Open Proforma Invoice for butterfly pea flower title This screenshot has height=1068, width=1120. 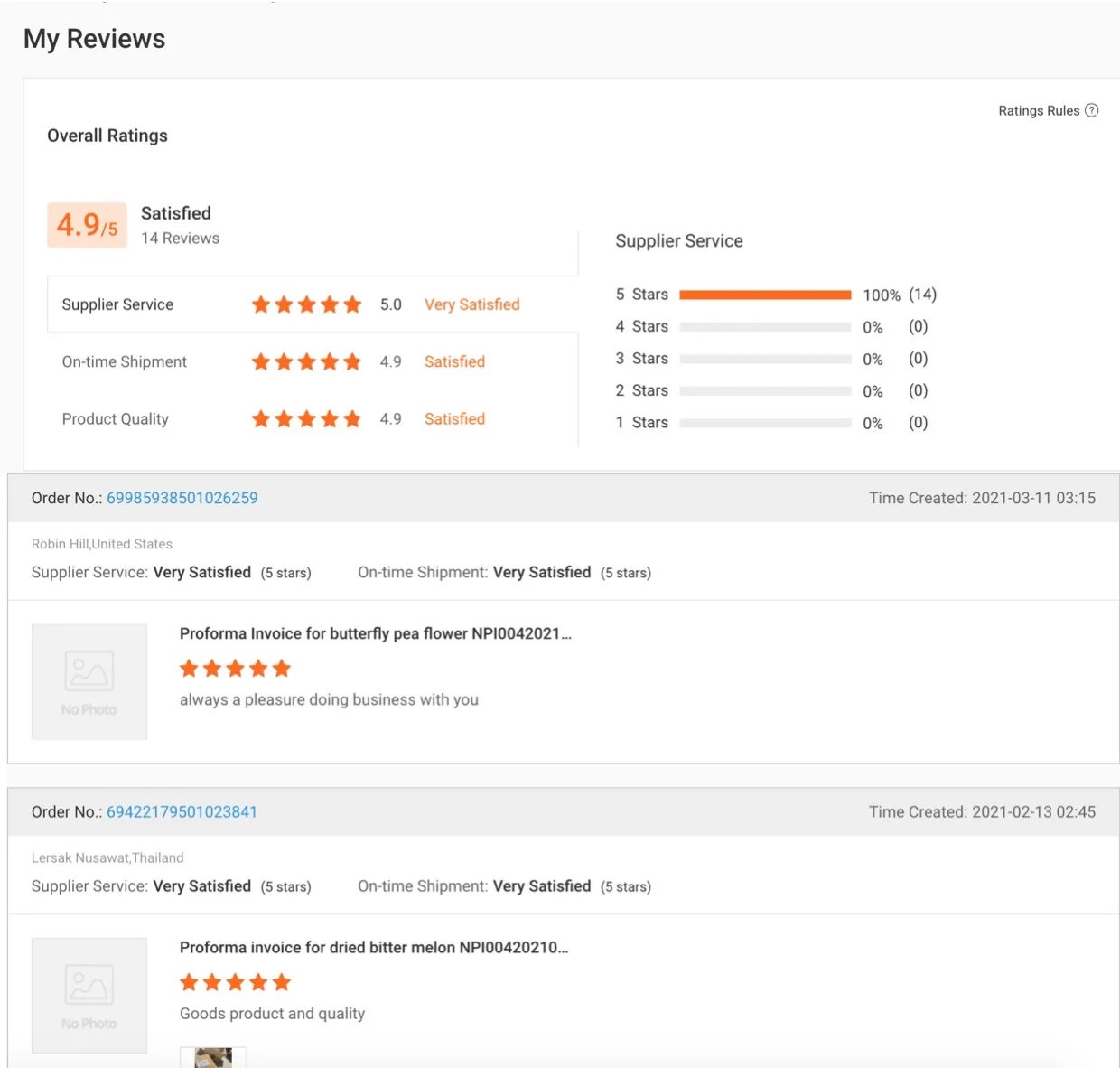(x=376, y=633)
